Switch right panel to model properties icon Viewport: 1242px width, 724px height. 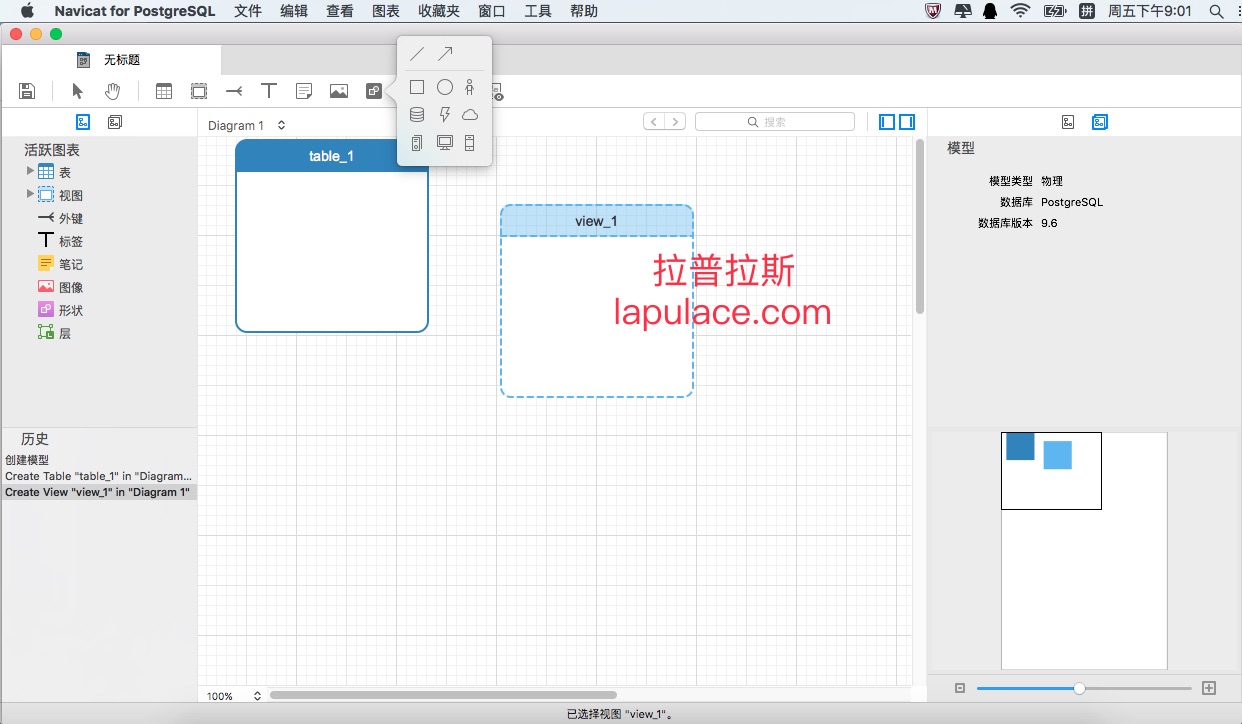coord(1100,122)
